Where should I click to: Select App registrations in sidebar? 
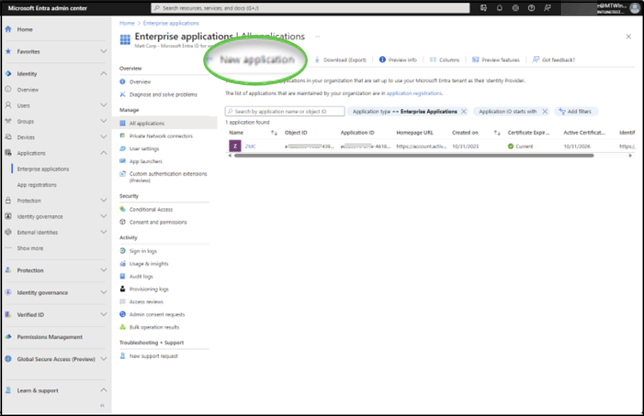coord(37,185)
